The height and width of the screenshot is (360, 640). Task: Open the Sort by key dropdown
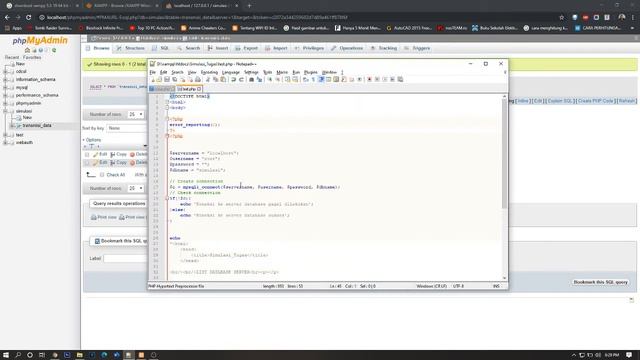point(126,128)
